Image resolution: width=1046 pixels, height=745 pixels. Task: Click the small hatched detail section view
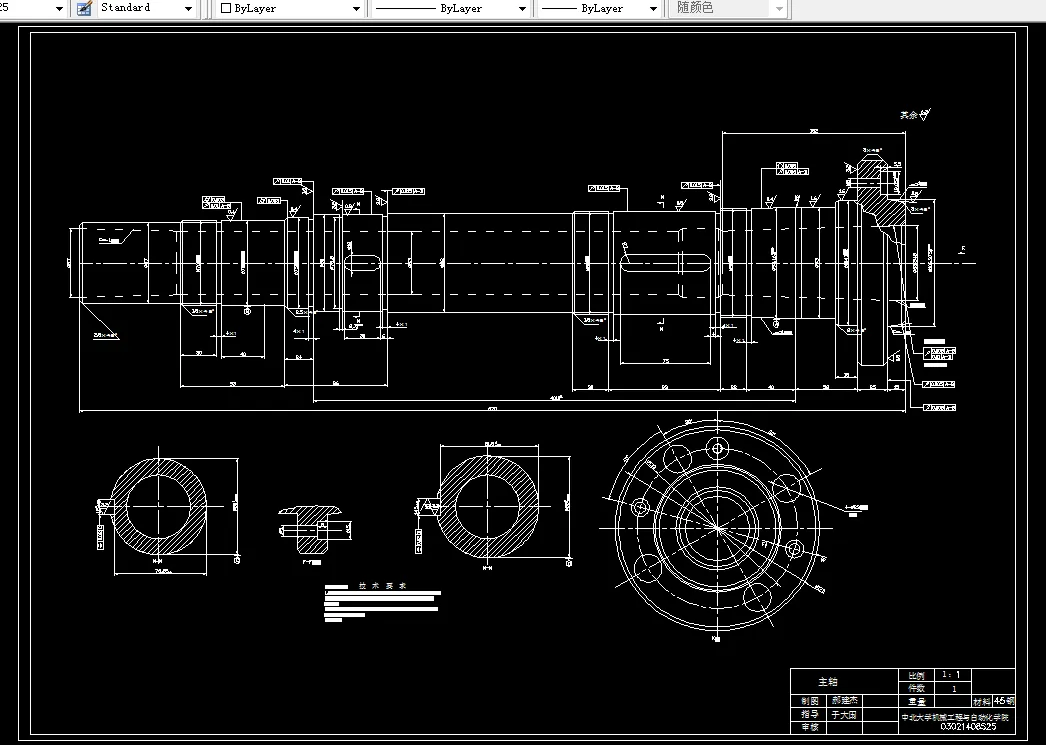(x=311, y=529)
